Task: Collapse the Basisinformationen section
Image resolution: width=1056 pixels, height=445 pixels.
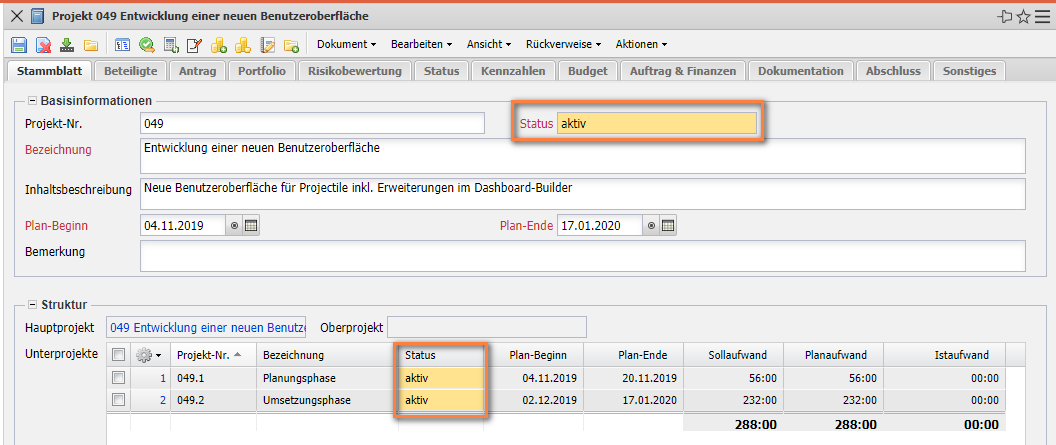Action: (32, 101)
